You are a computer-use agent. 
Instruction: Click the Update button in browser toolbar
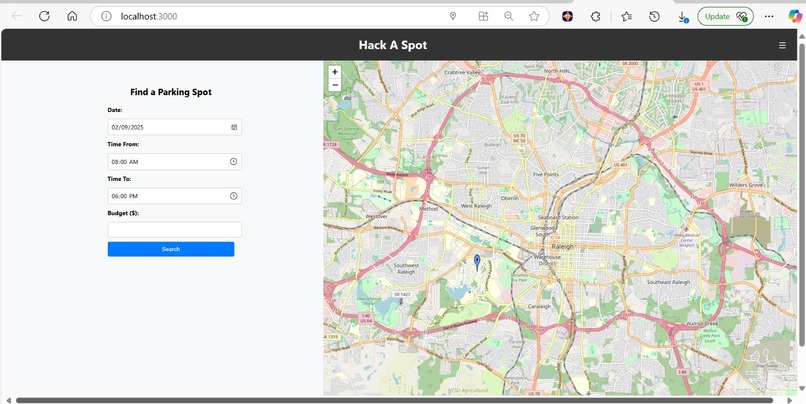[x=725, y=16]
